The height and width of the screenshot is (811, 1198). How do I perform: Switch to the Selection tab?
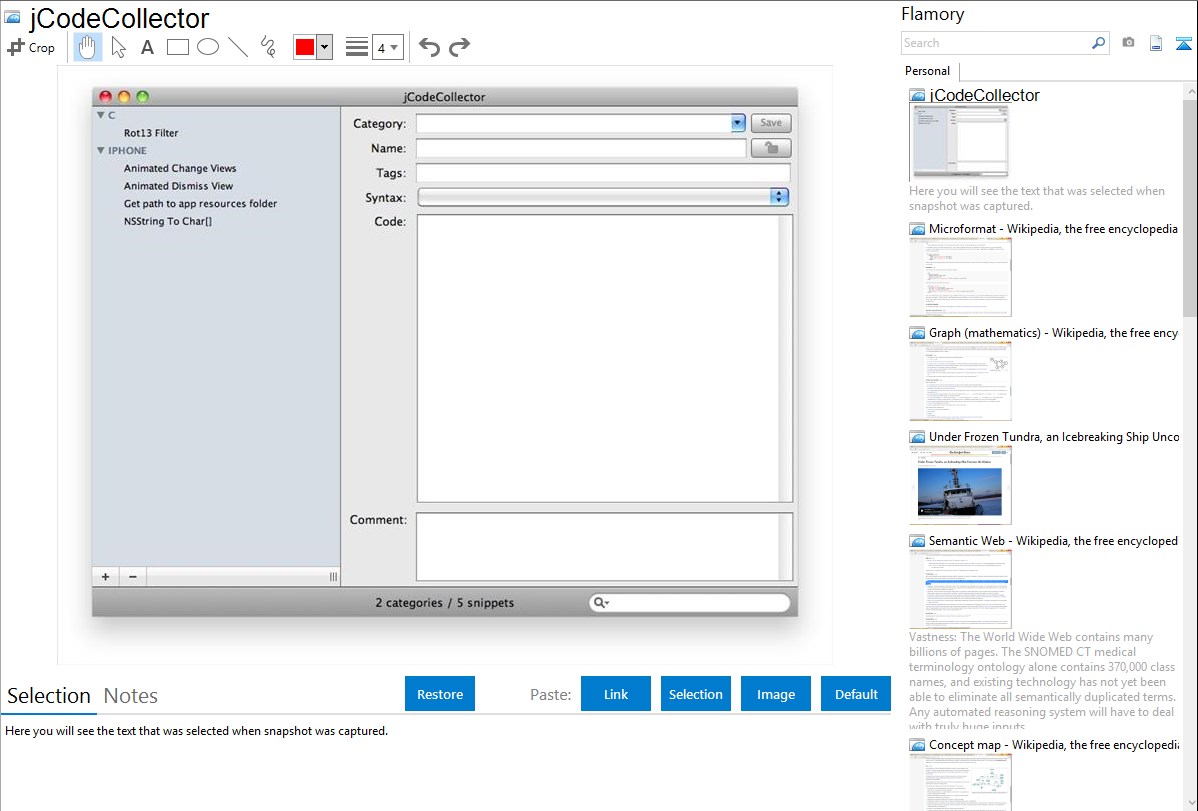coord(49,696)
